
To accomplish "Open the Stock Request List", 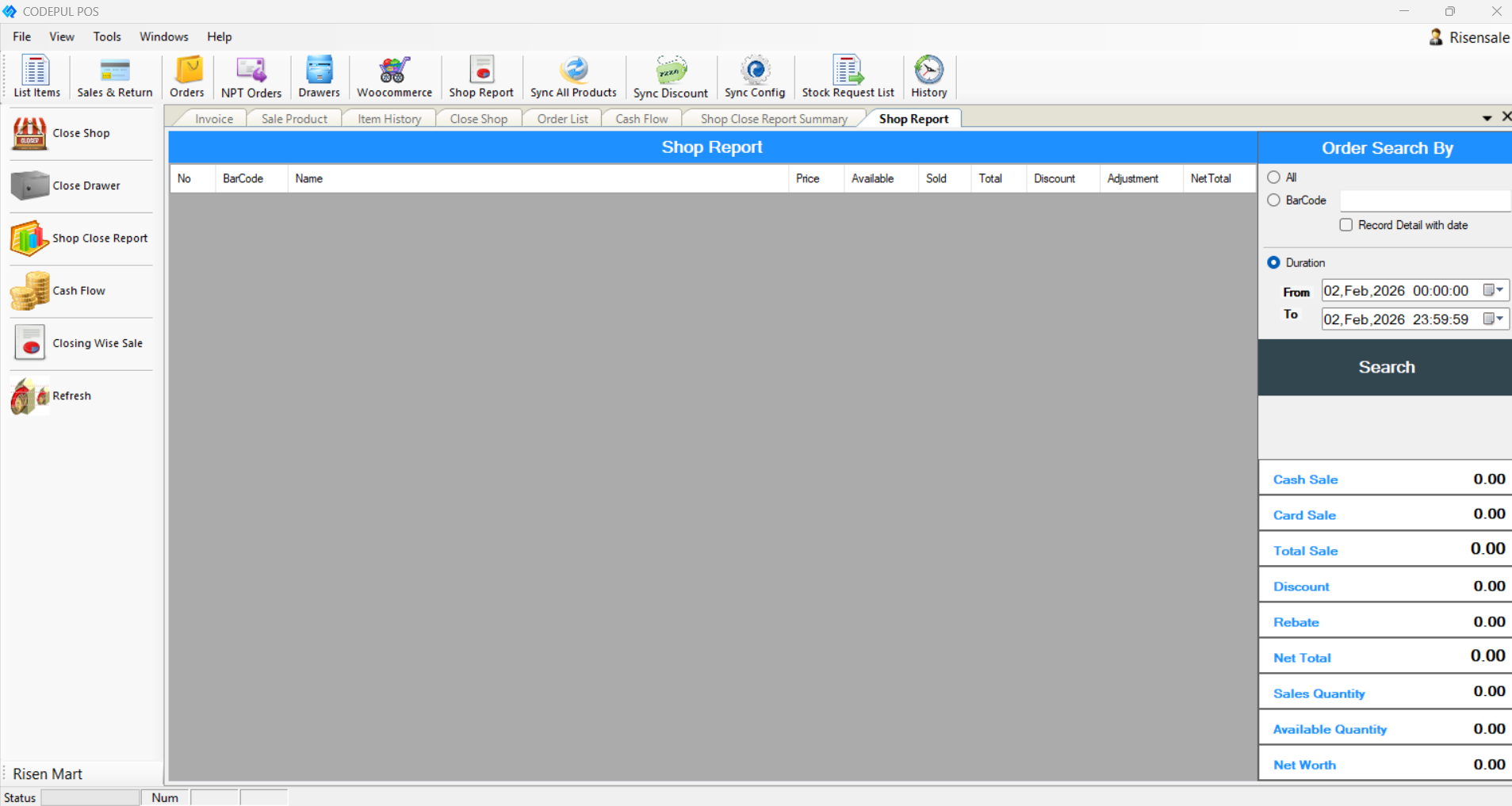I will click(x=847, y=76).
